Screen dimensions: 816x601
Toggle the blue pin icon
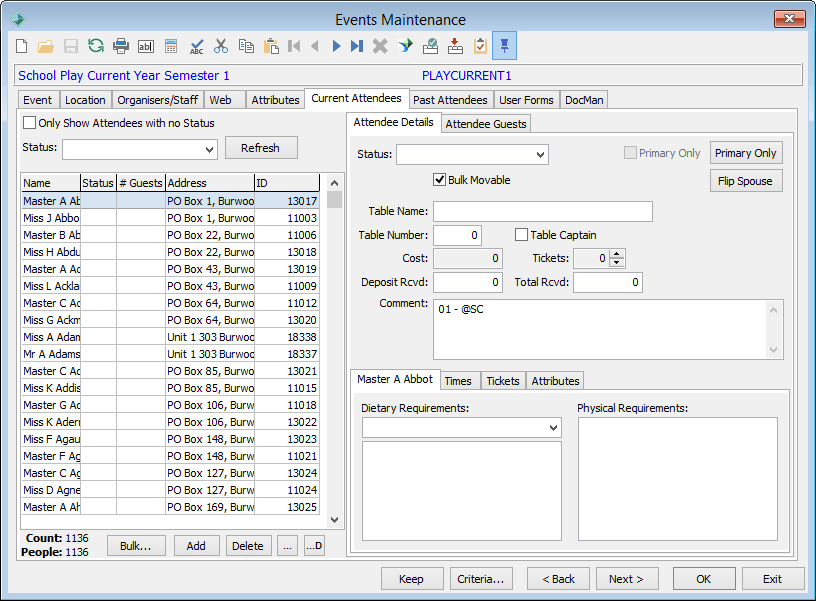[504, 45]
